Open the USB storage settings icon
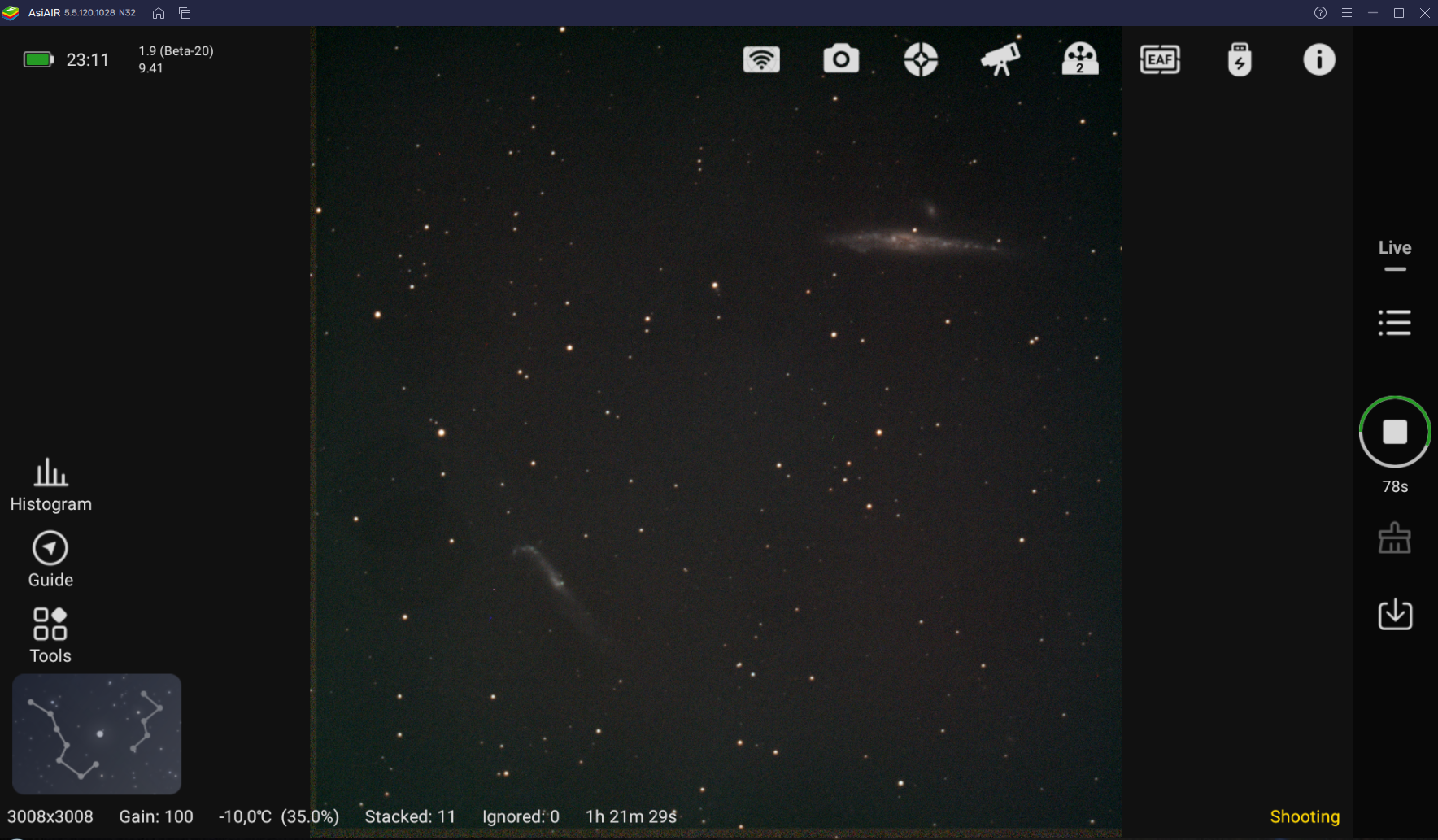 click(1240, 59)
